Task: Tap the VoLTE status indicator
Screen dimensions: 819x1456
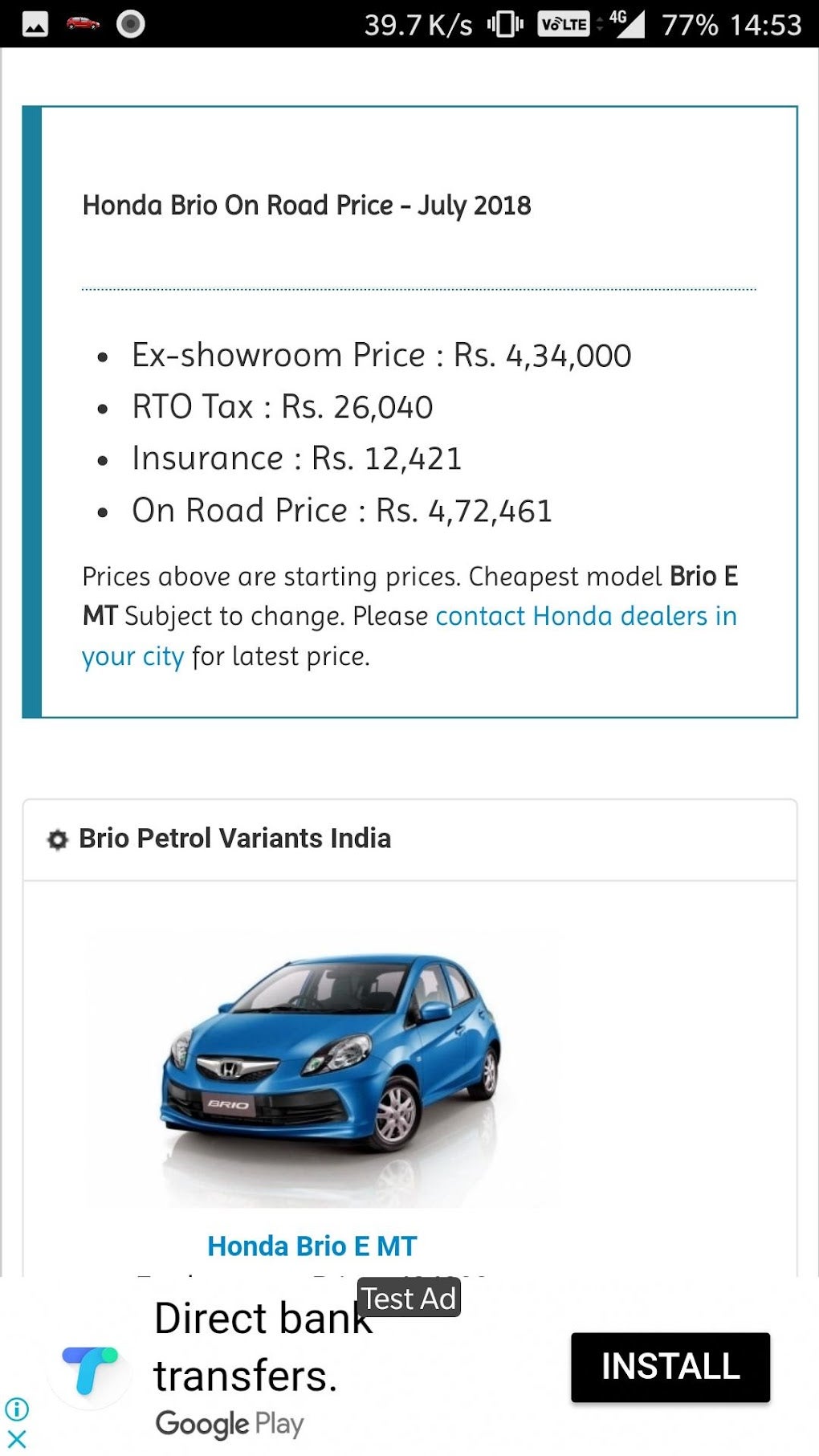Action: [x=563, y=24]
